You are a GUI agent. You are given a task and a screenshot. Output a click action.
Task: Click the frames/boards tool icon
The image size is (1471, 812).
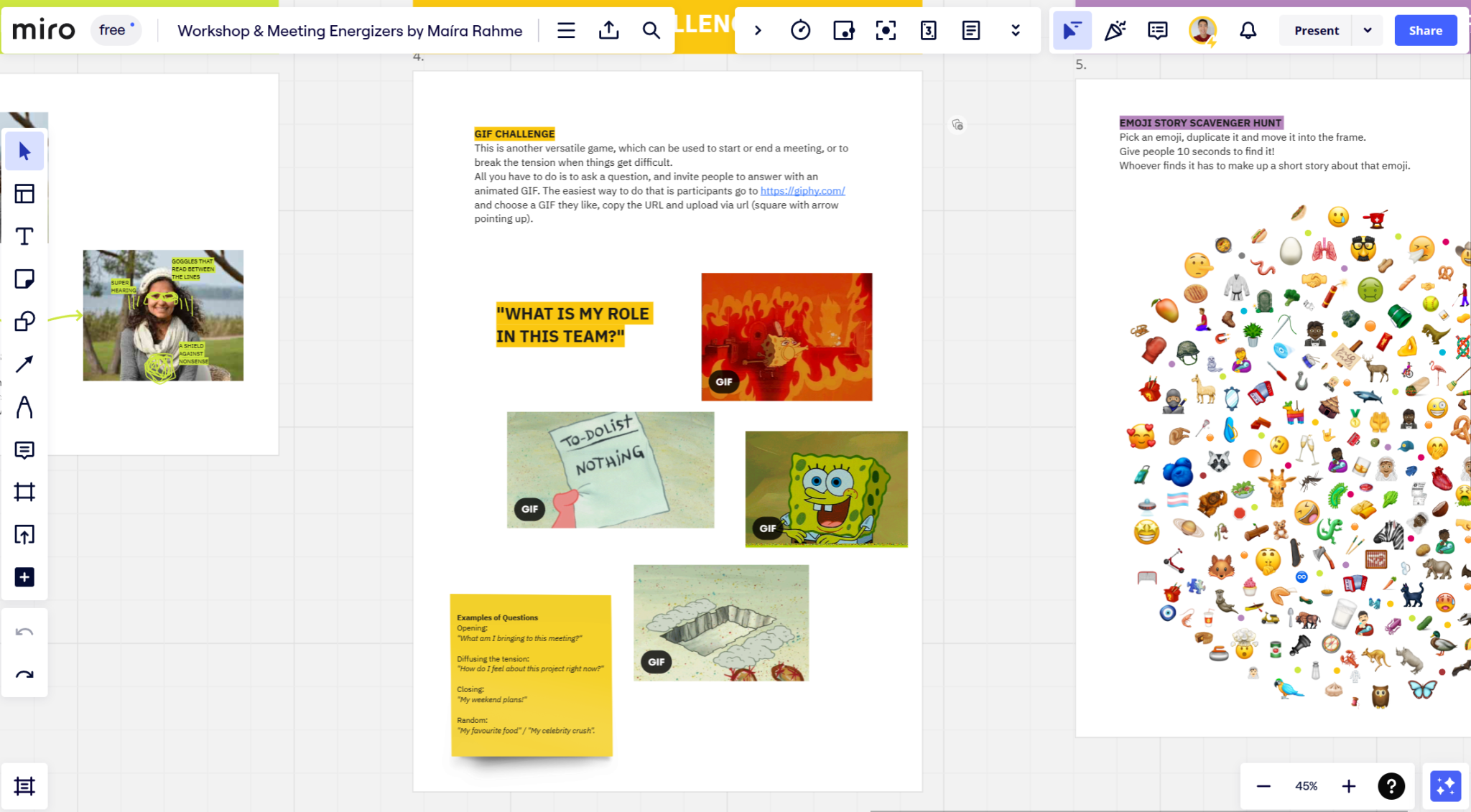pyautogui.click(x=25, y=492)
